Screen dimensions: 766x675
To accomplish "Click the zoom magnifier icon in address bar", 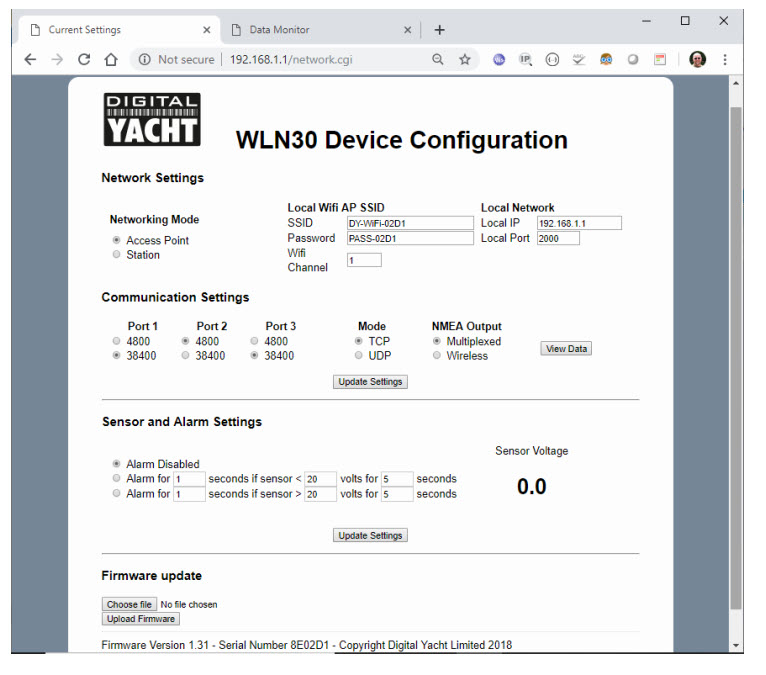I will point(438,60).
